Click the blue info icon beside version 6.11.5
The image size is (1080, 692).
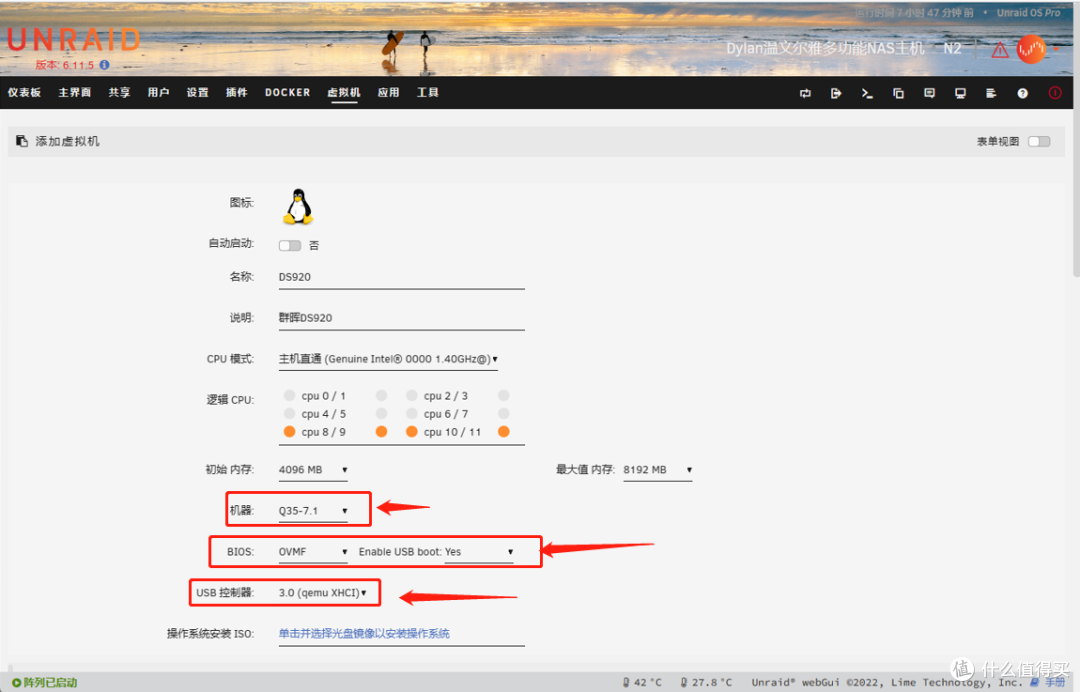click(x=104, y=65)
